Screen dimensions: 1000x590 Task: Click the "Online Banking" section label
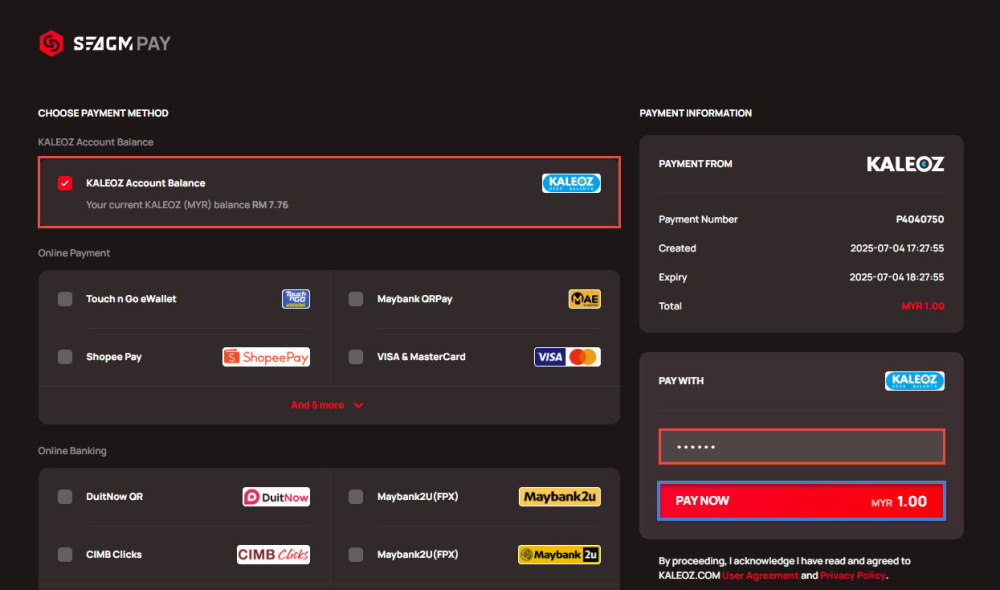72,451
